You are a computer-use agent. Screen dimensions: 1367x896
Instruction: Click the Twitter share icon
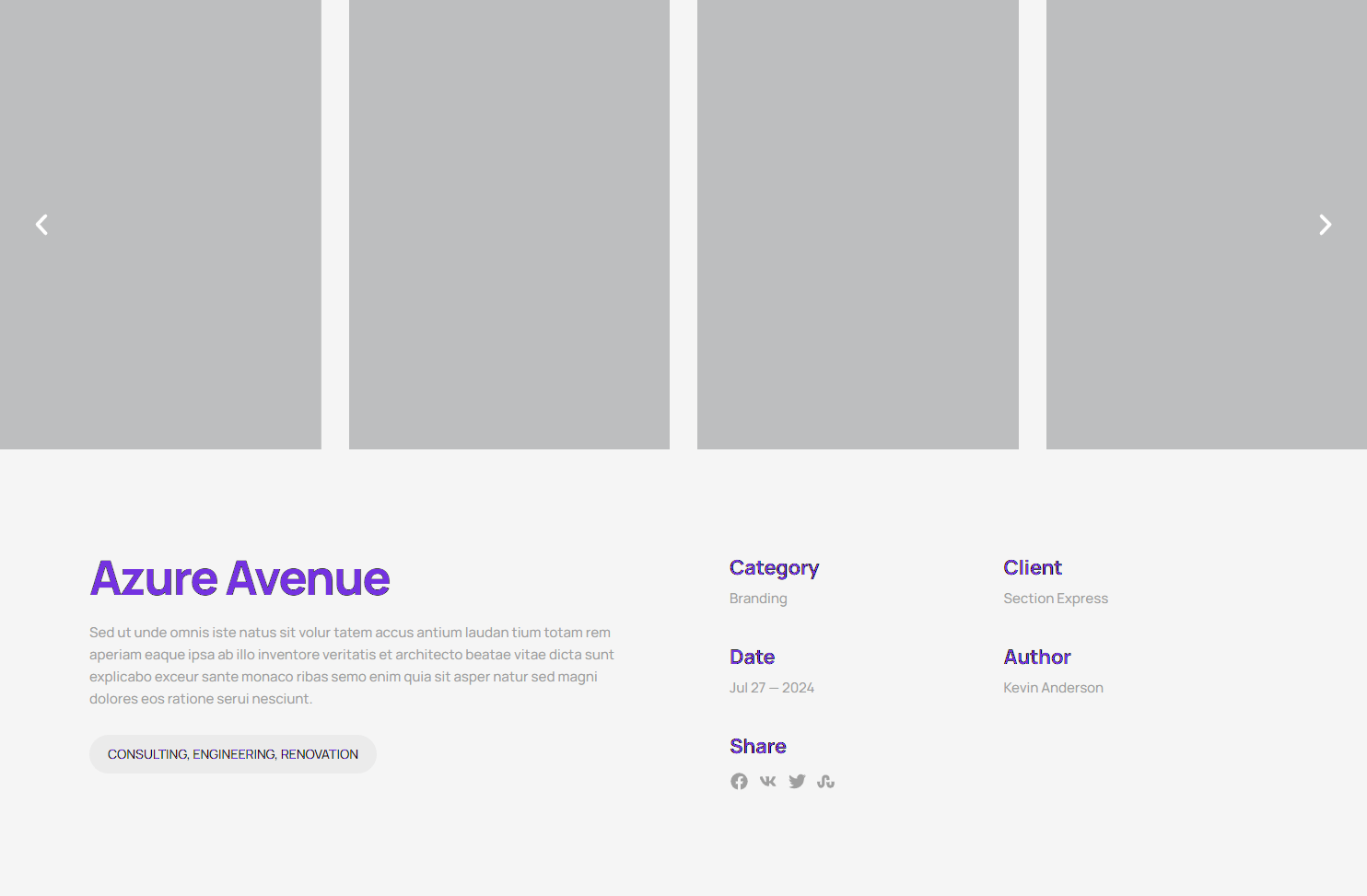pos(797,781)
